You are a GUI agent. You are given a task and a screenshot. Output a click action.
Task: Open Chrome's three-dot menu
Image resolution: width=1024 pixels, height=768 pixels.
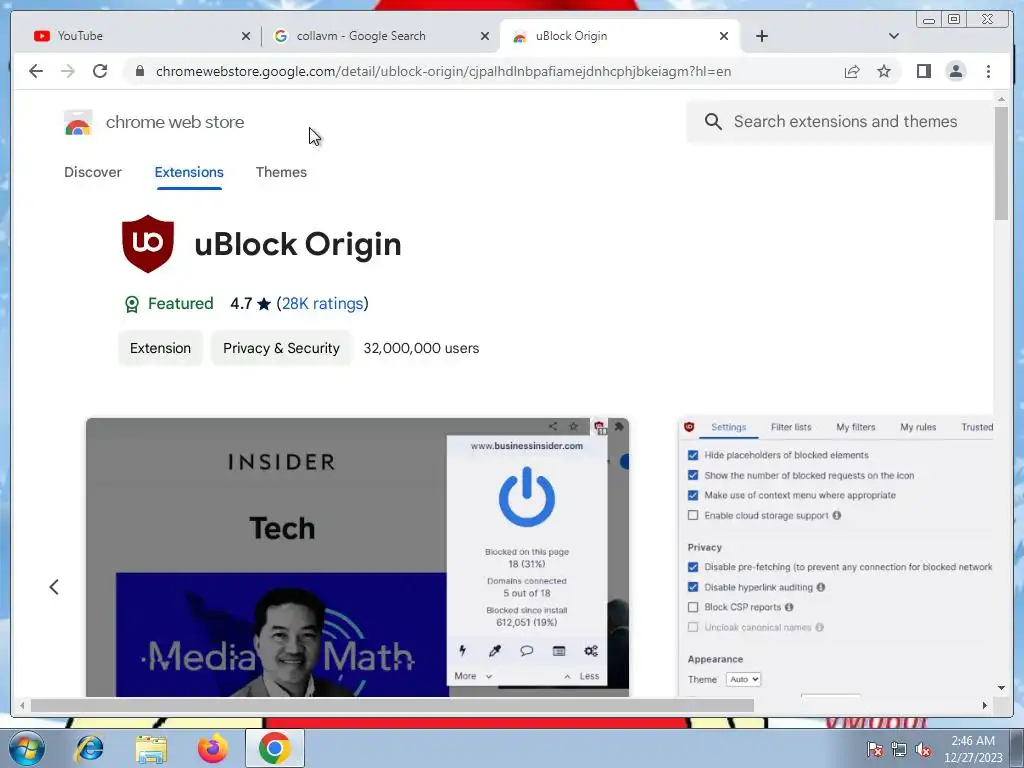(988, 71)
